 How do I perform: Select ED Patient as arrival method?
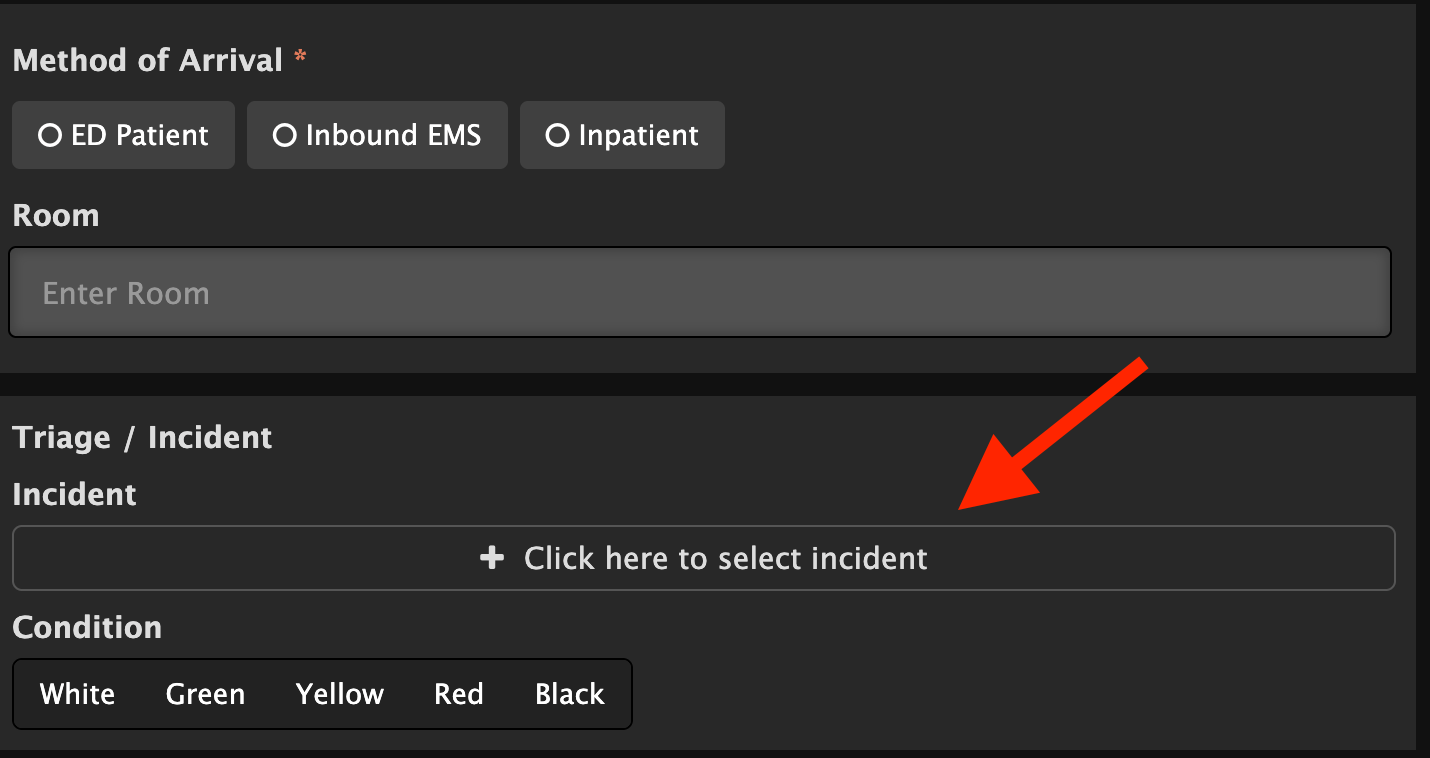123,135
